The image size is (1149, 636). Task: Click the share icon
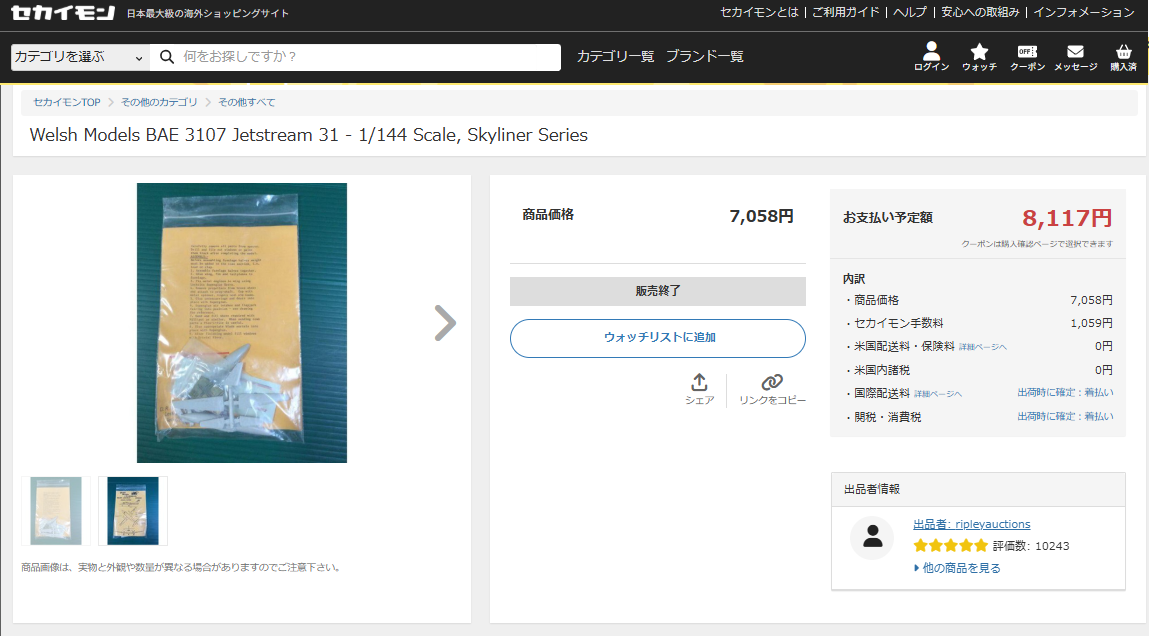(699, 383)
